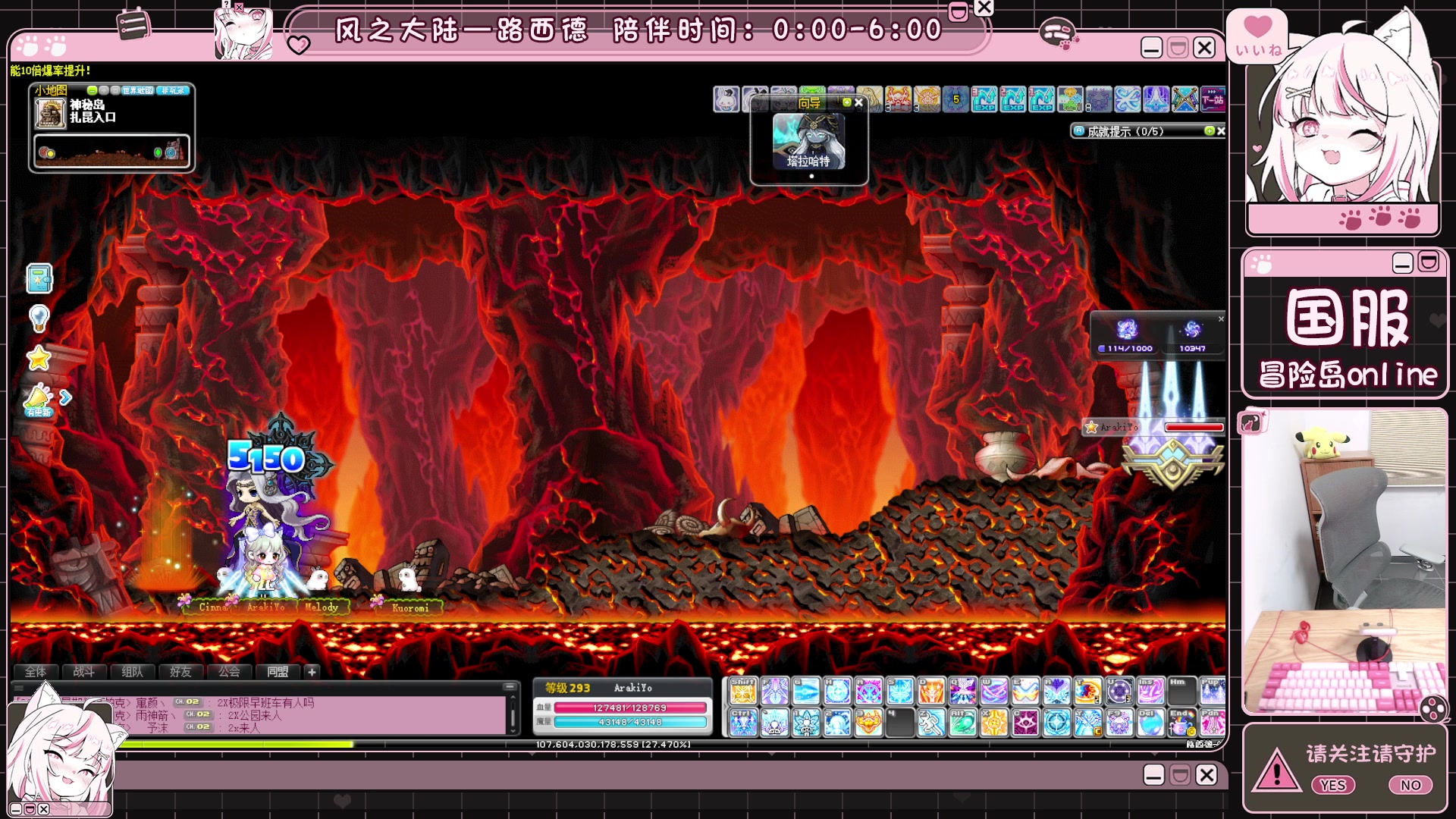Click the Shift key skill slot

pos(743,691)
